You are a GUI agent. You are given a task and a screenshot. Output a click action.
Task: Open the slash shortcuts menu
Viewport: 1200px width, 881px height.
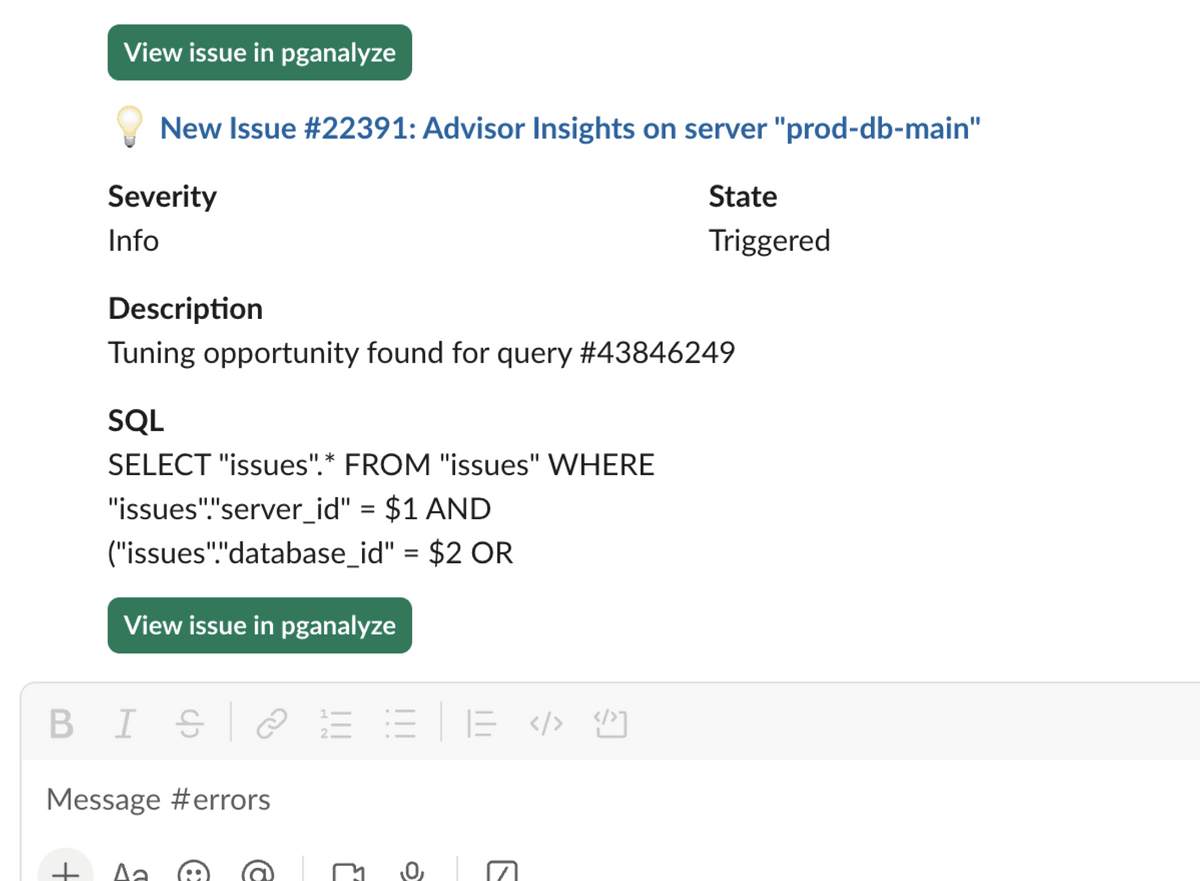502,872
